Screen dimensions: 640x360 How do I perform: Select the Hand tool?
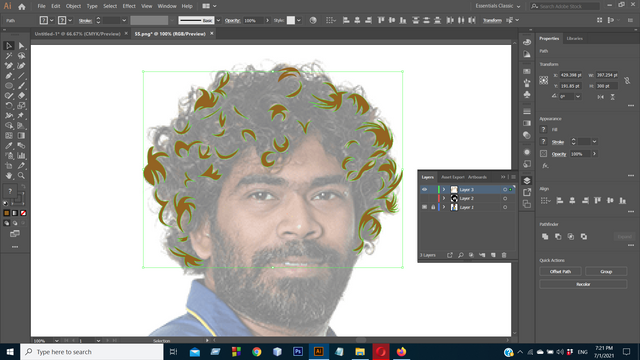[x=9, y=176]
